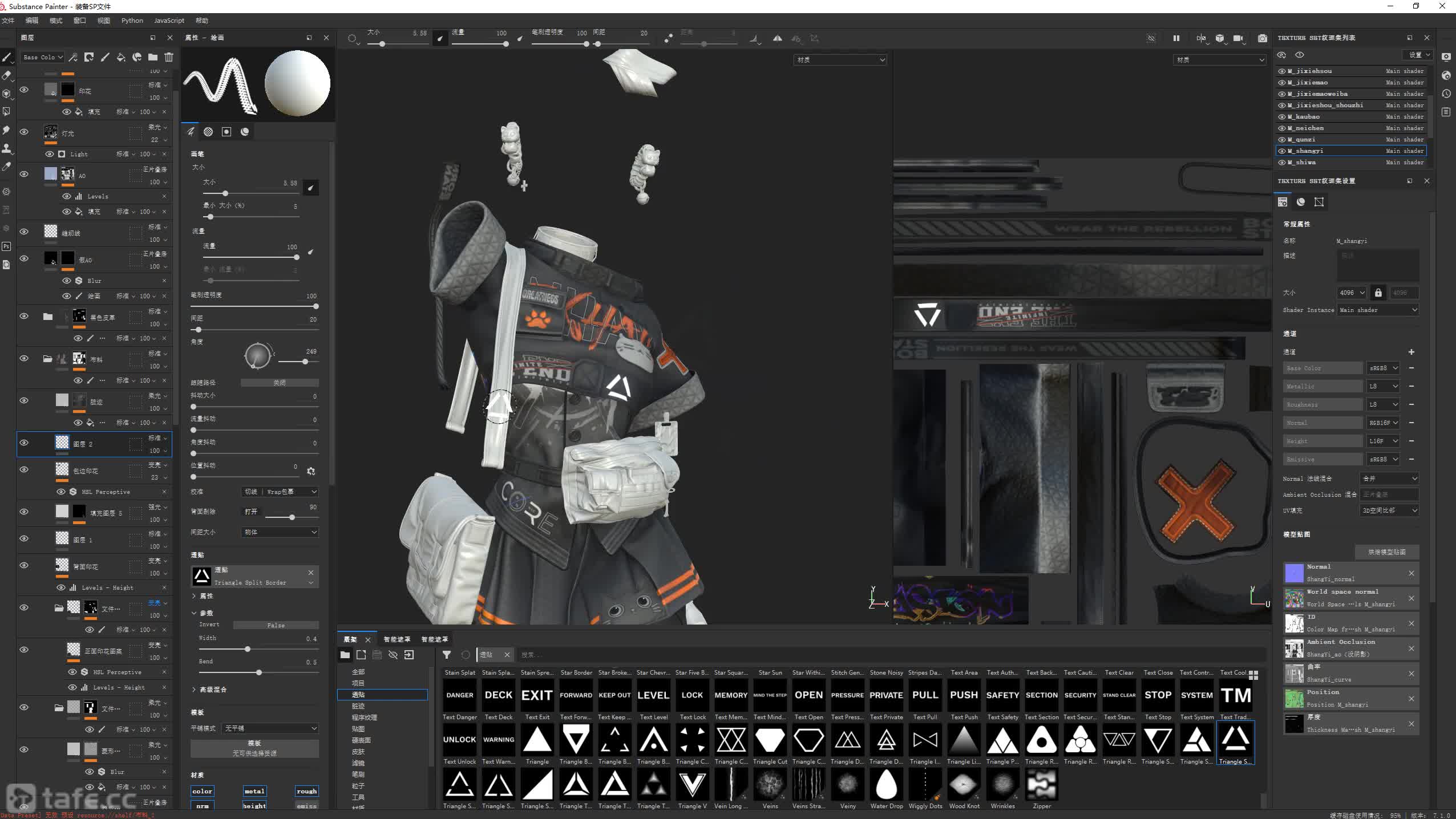Click the add mask icon in layers toolbar
The image size is (1456, 819).
pyautogui.click(x=89, y=57)
